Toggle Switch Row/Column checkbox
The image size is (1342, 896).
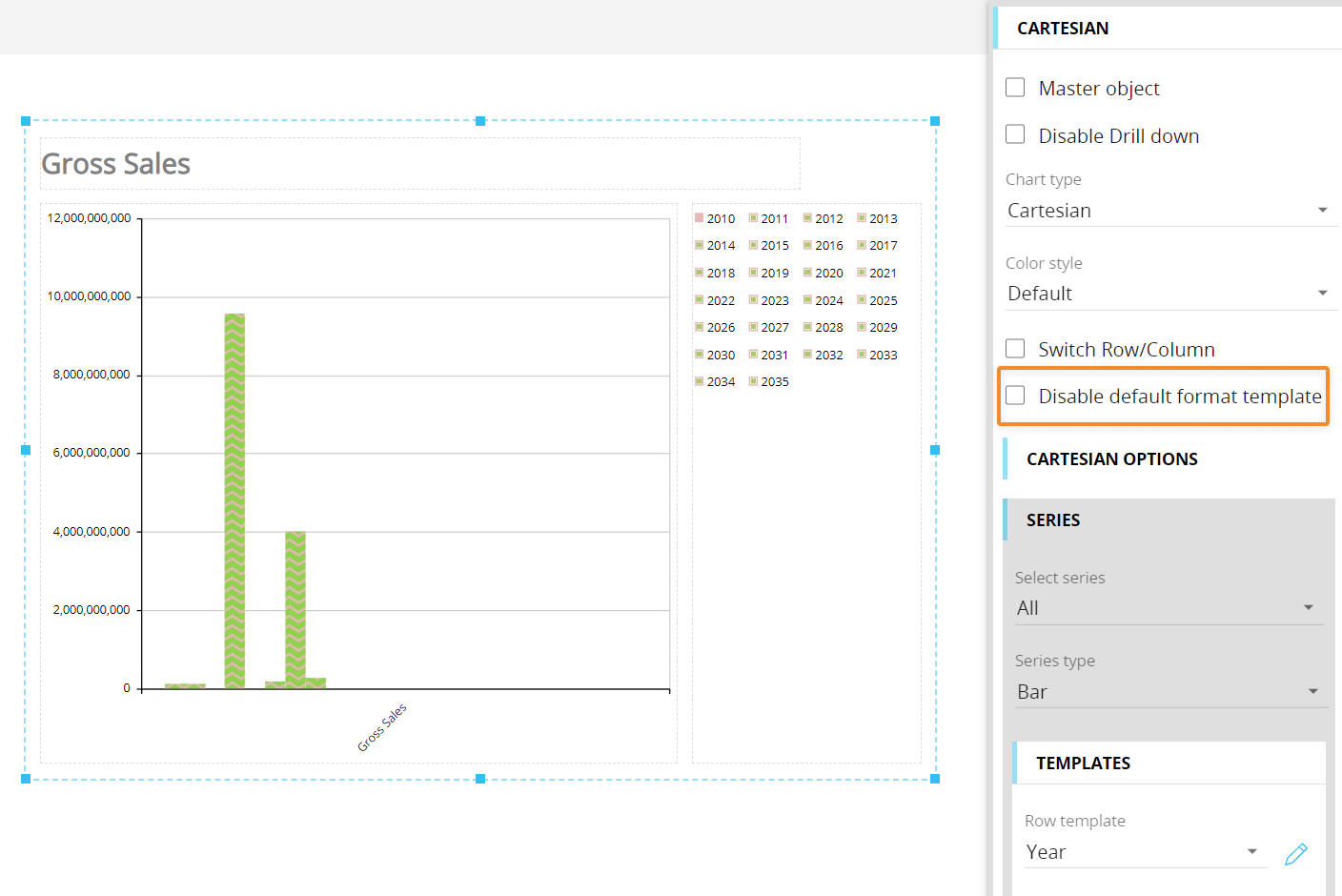(x=1015, y=349)
